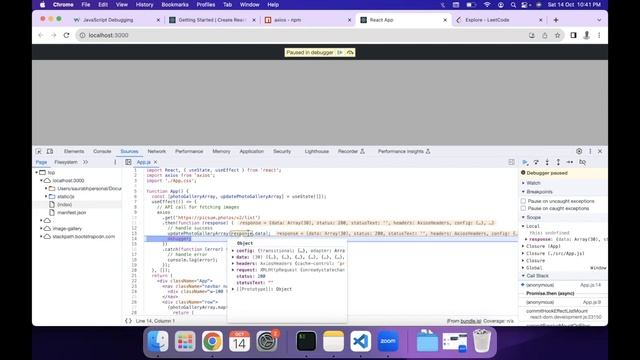
Task: Switch to the Elements panel tab
Action: [x=74, y=151]
